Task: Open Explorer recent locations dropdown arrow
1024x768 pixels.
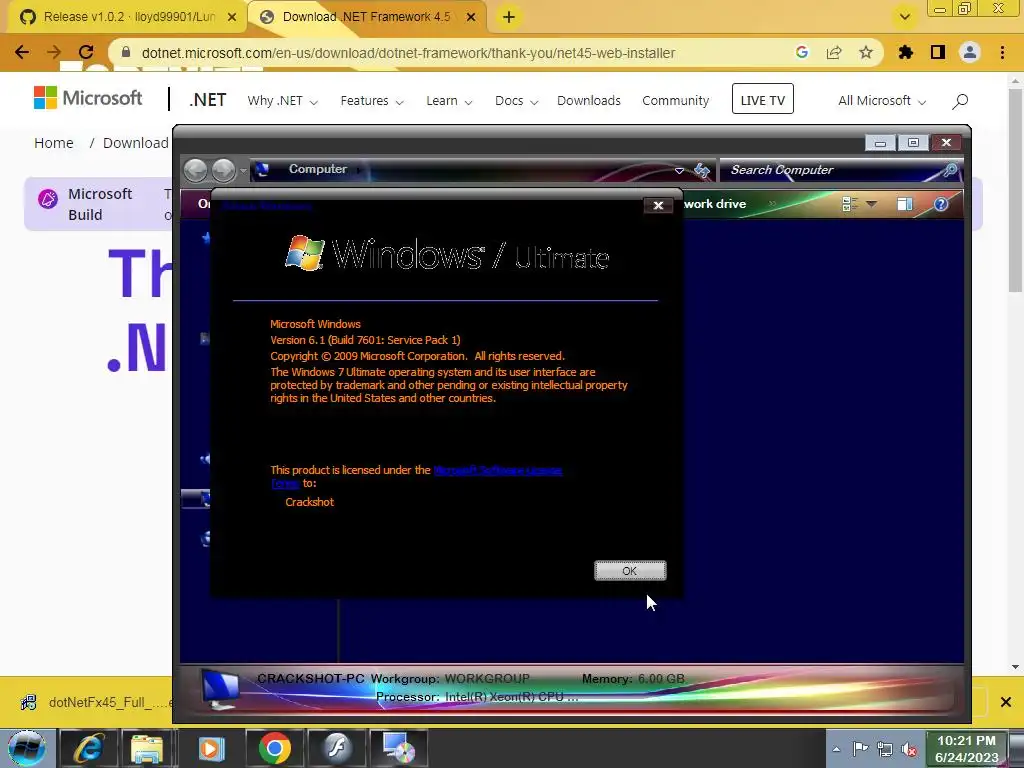Action: click(x=243, y=170)
